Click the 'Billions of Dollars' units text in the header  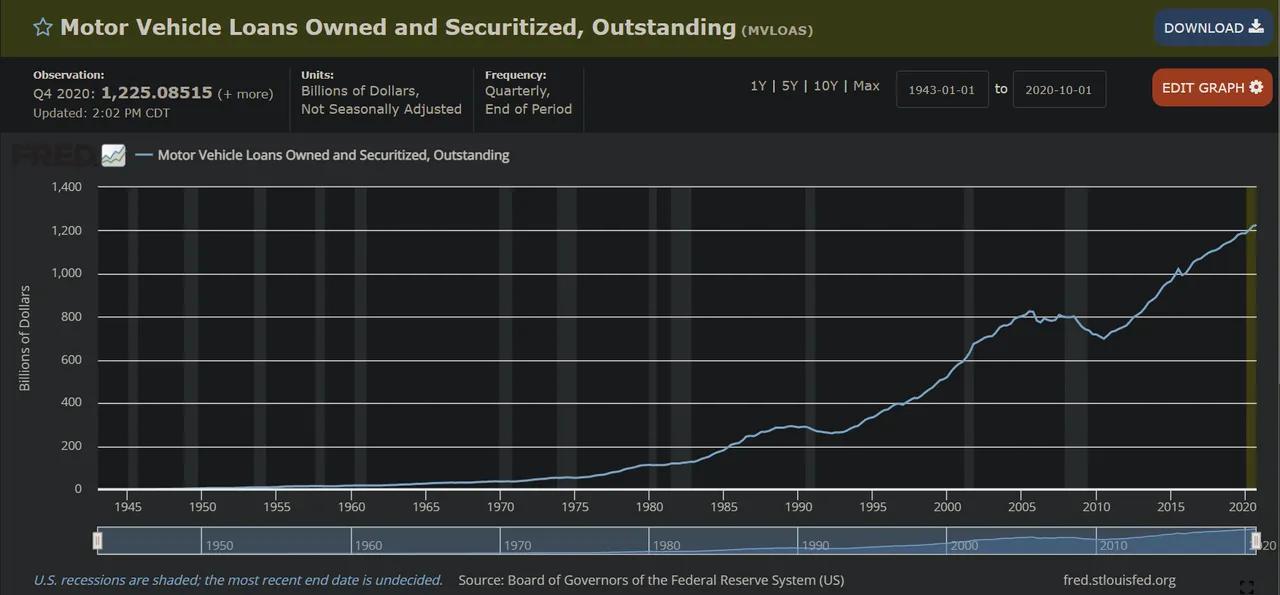360,91
